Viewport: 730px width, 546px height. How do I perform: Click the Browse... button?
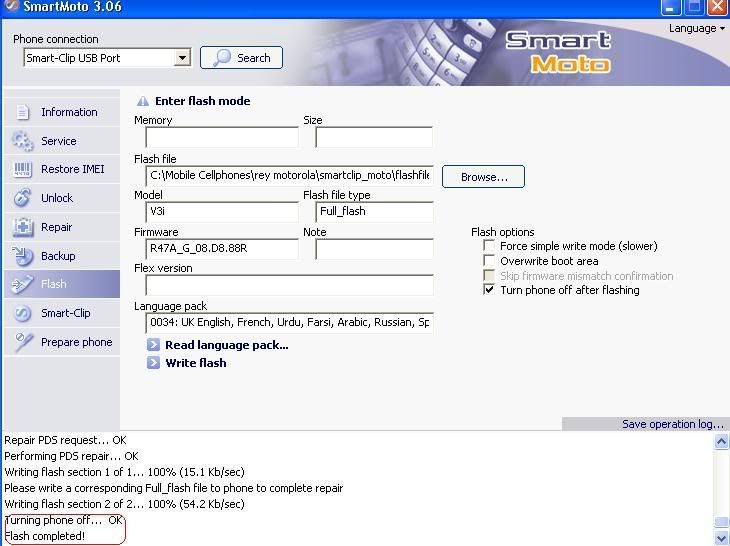click(483, 177)
